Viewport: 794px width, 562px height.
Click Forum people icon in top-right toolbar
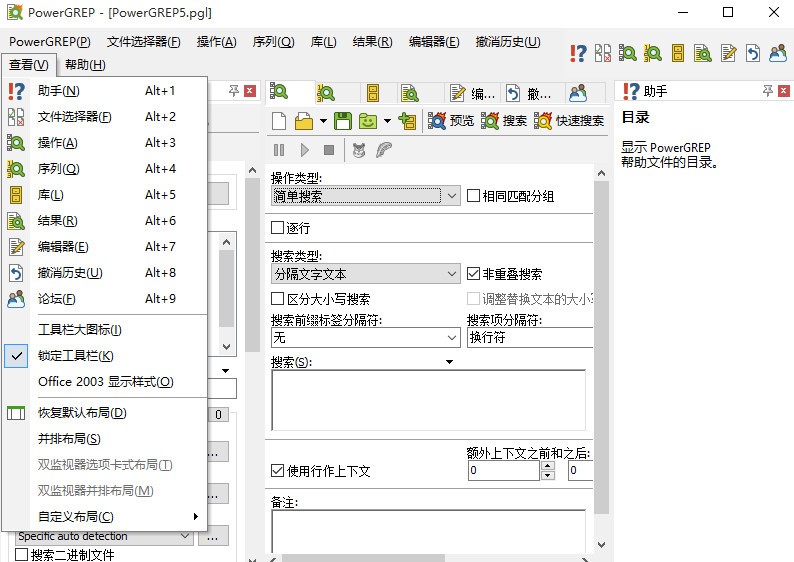(778, 53)
